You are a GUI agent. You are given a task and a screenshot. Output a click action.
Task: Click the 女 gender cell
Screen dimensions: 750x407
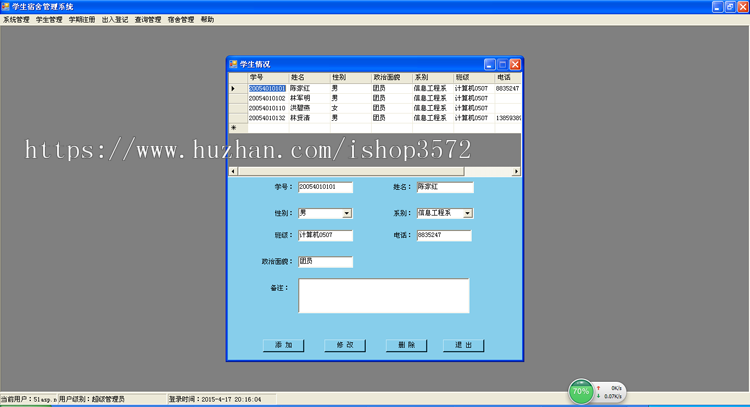(x=351, y=108)
